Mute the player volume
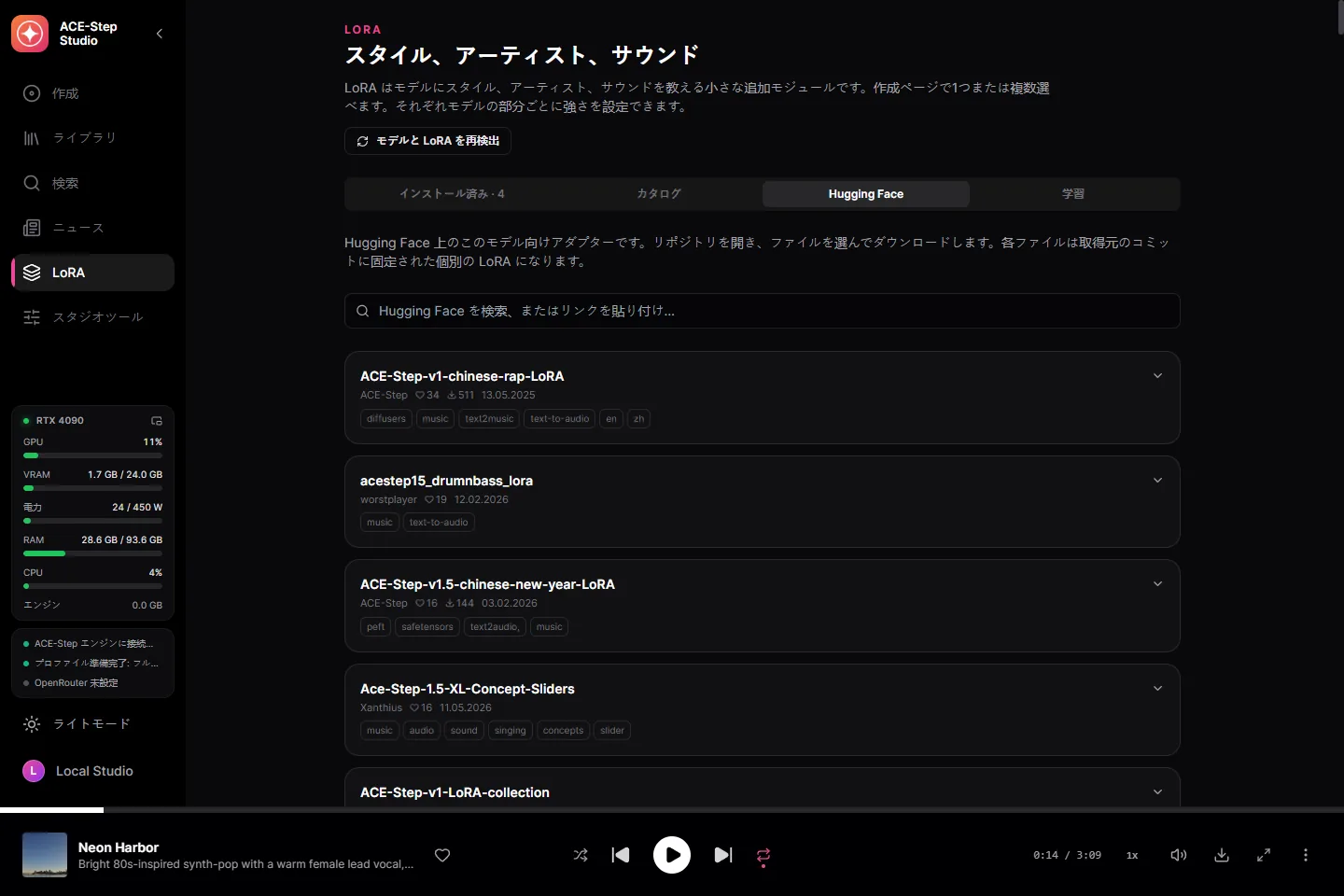The width and height of the screenshot is (1344, 896). click(x=1179, y=855)
